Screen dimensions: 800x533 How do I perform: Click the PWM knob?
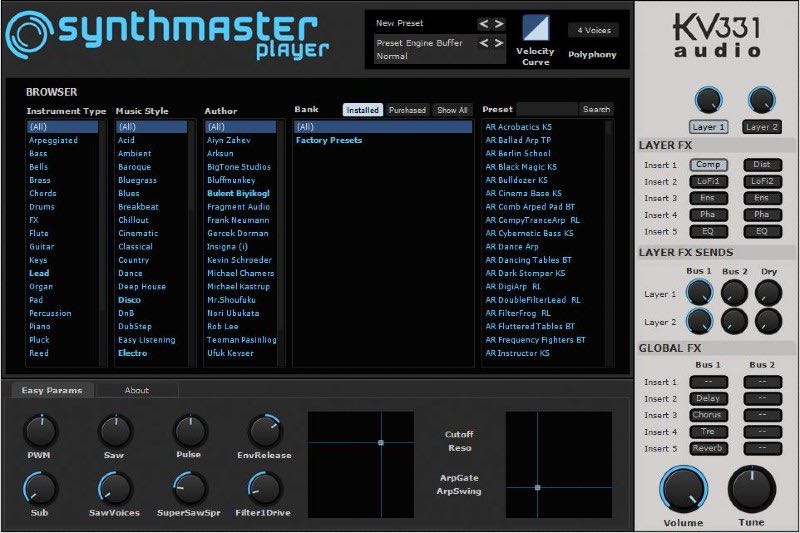click(39, 431)
